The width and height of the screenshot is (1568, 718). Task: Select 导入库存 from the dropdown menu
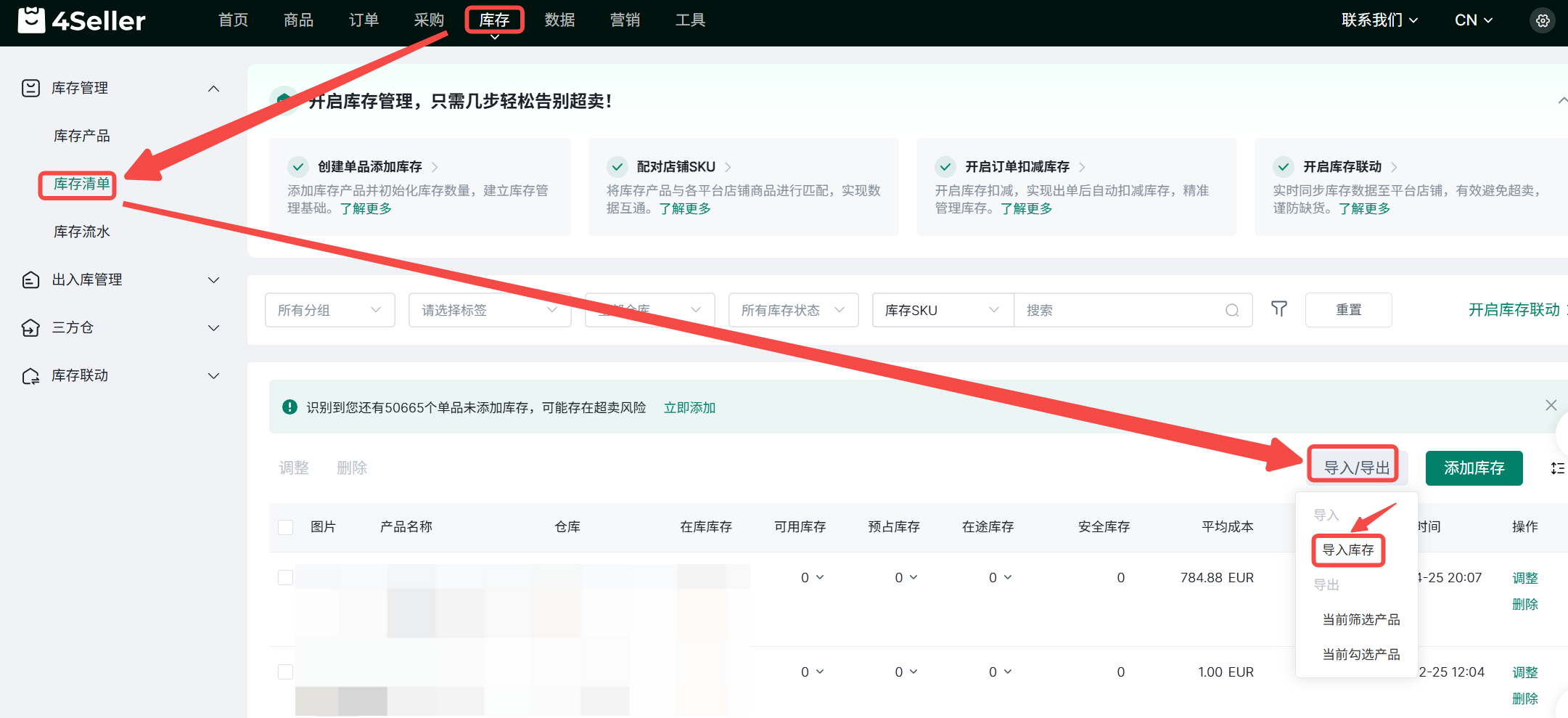coord(1347,550)
